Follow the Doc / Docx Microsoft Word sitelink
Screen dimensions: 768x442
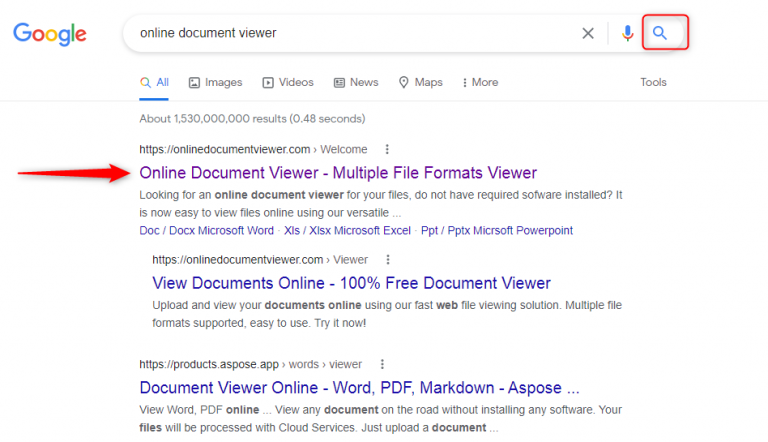(x=206, y=230)
